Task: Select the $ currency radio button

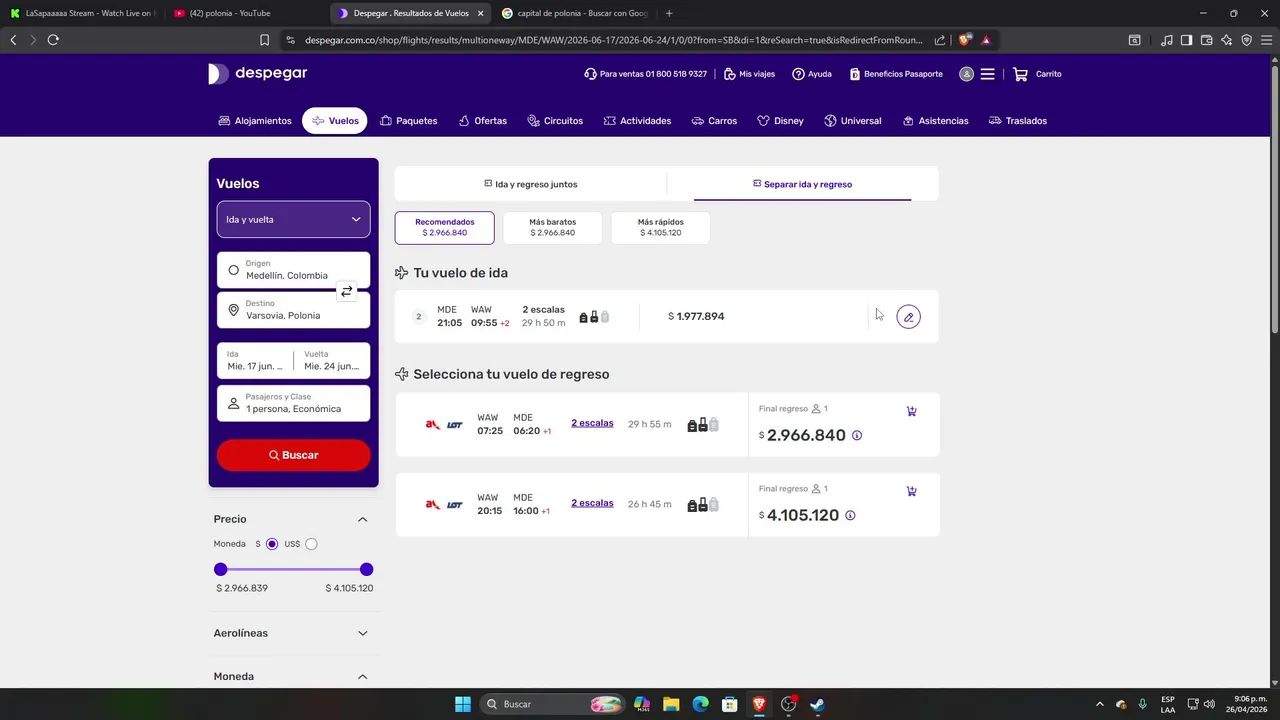Action: pos(272,544)
